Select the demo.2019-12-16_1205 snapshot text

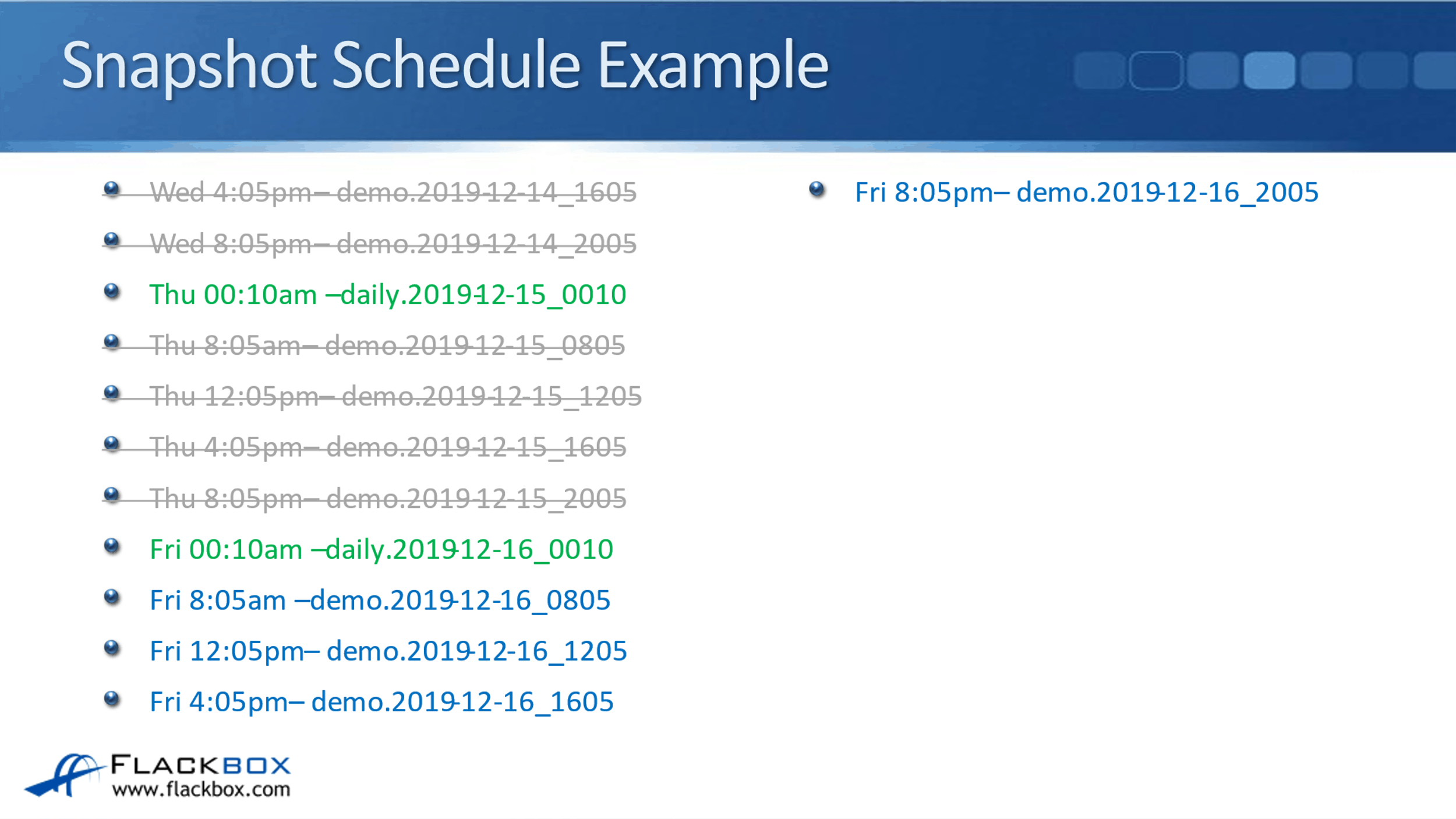[476, 651]
